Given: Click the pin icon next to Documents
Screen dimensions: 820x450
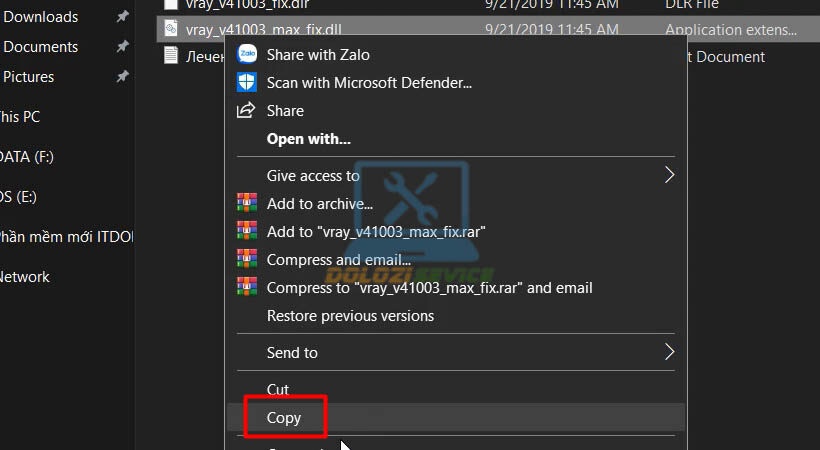Looking at the screenshot, I should (122, 47).
